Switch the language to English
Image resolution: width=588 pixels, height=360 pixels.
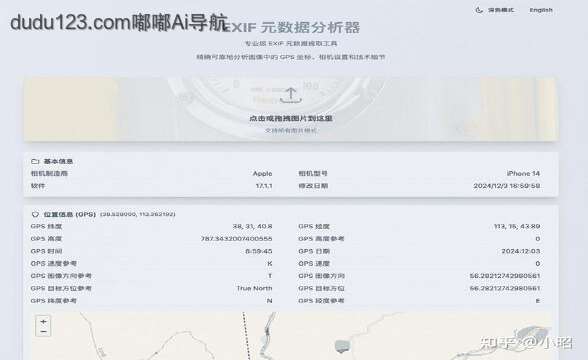coord(541,10)
